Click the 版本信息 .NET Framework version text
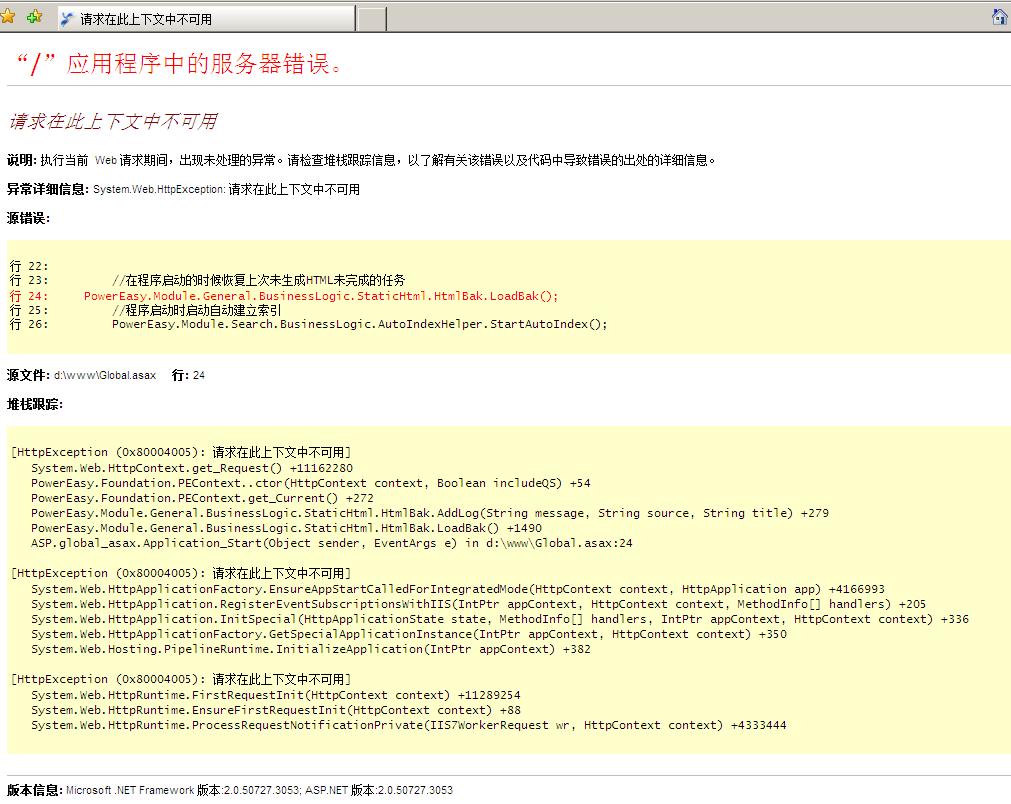 point(258,790)
